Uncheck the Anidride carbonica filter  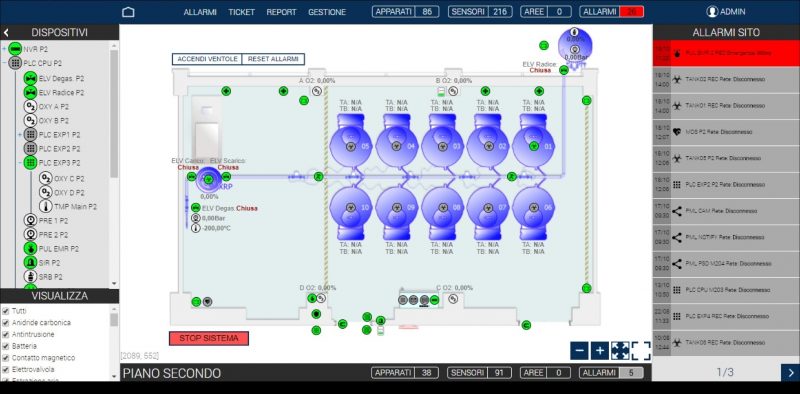pyautogui.click(x=6, y=323)
